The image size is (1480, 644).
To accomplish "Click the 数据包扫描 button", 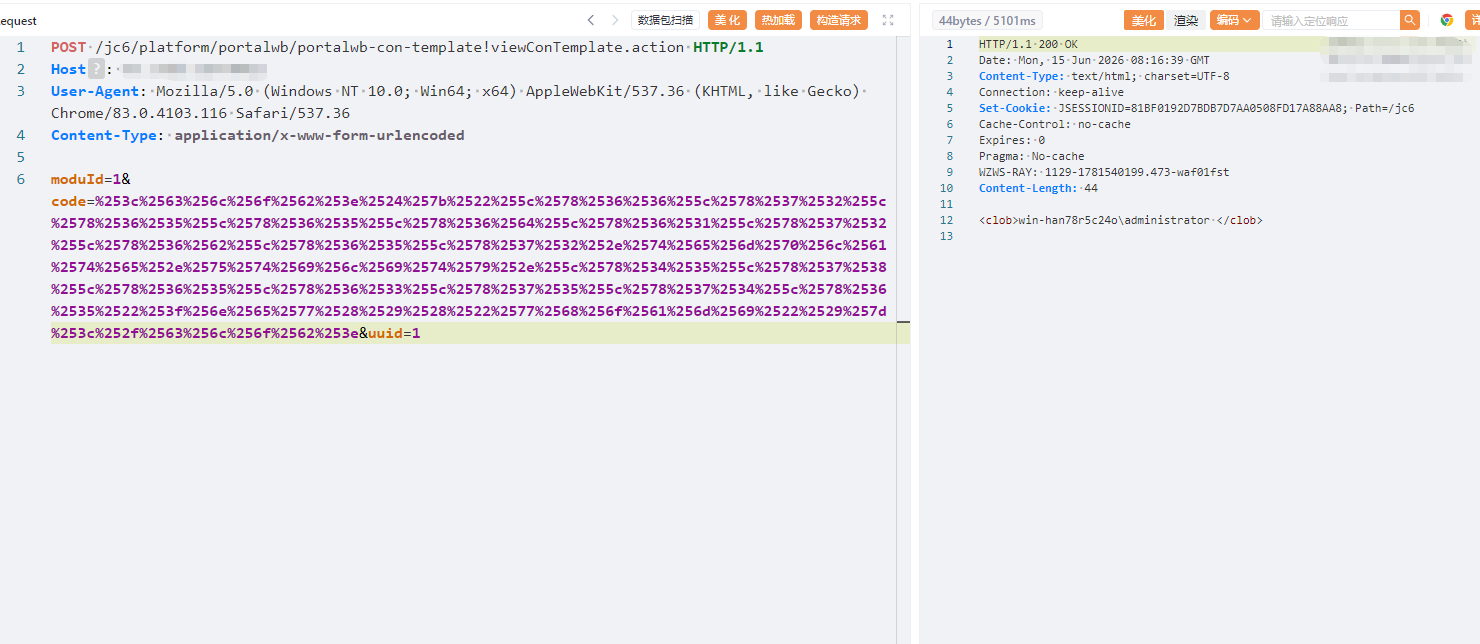I will [665, 20].
